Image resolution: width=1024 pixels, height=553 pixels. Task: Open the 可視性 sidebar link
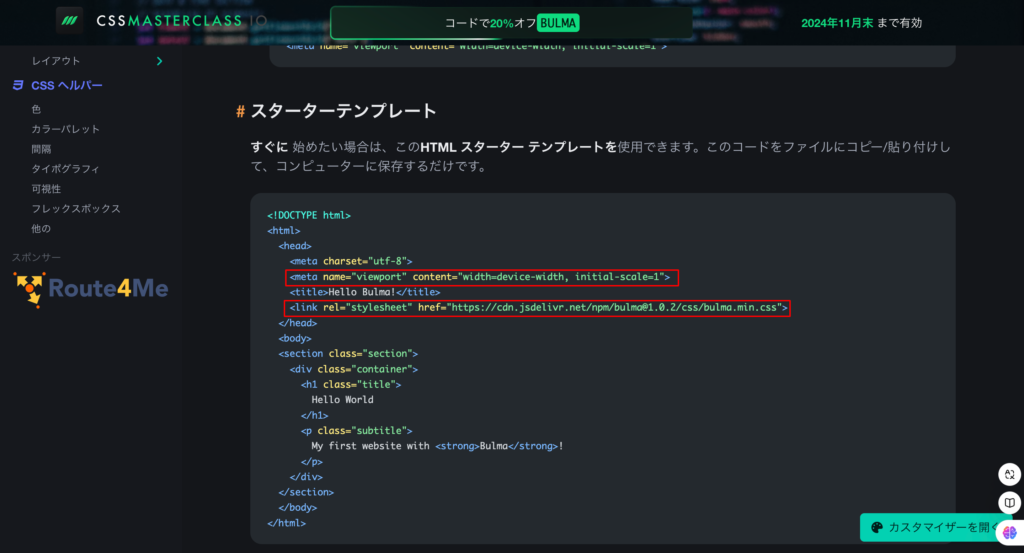(46, 189)
